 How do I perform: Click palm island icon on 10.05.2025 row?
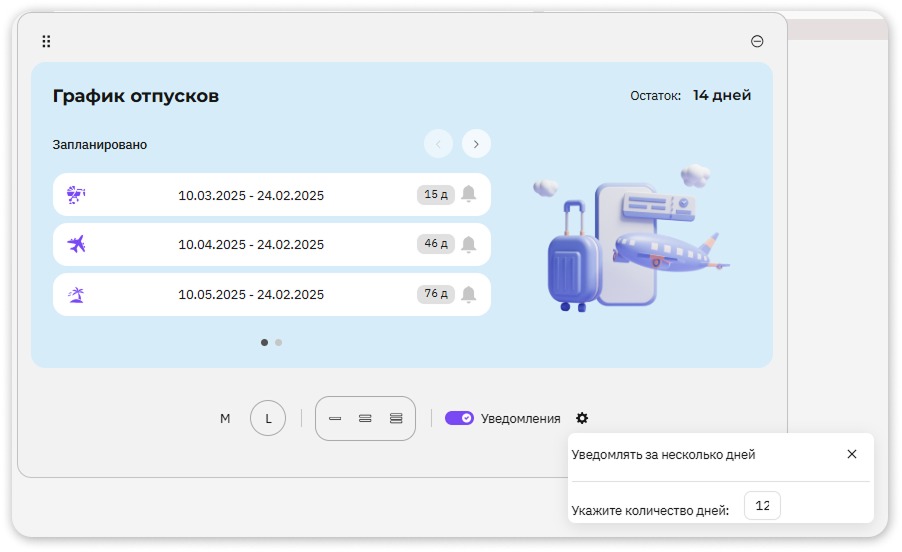point(76,294)
